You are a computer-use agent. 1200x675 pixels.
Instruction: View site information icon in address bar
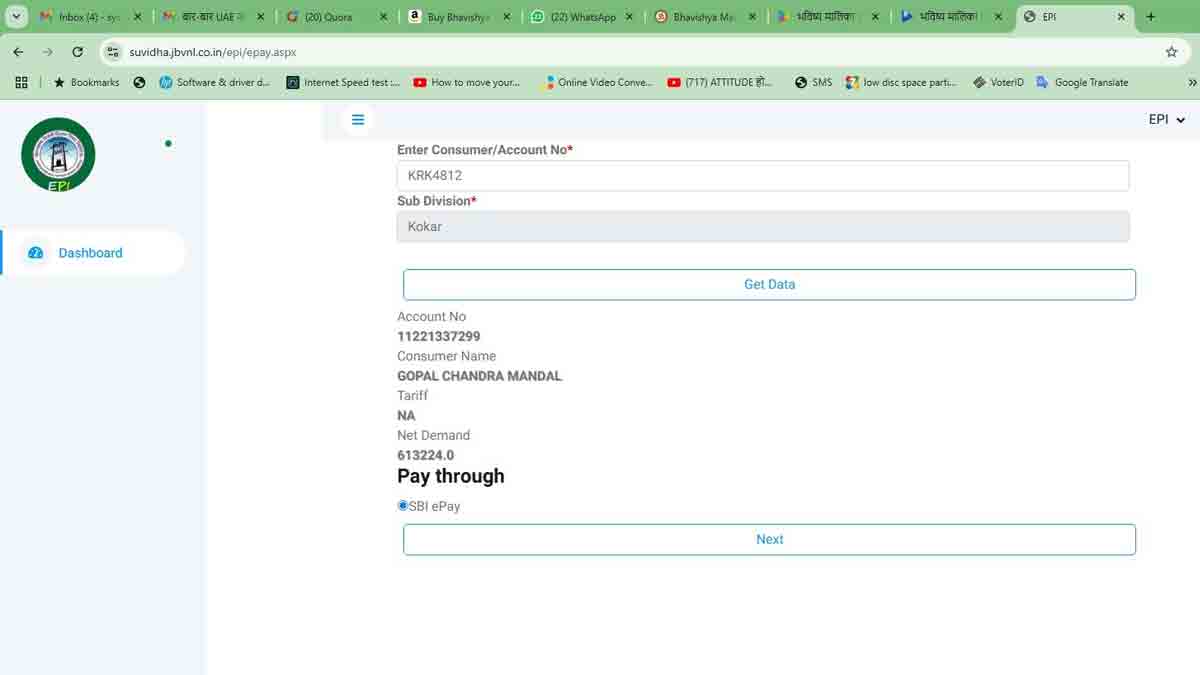click(x=112, y=52)
